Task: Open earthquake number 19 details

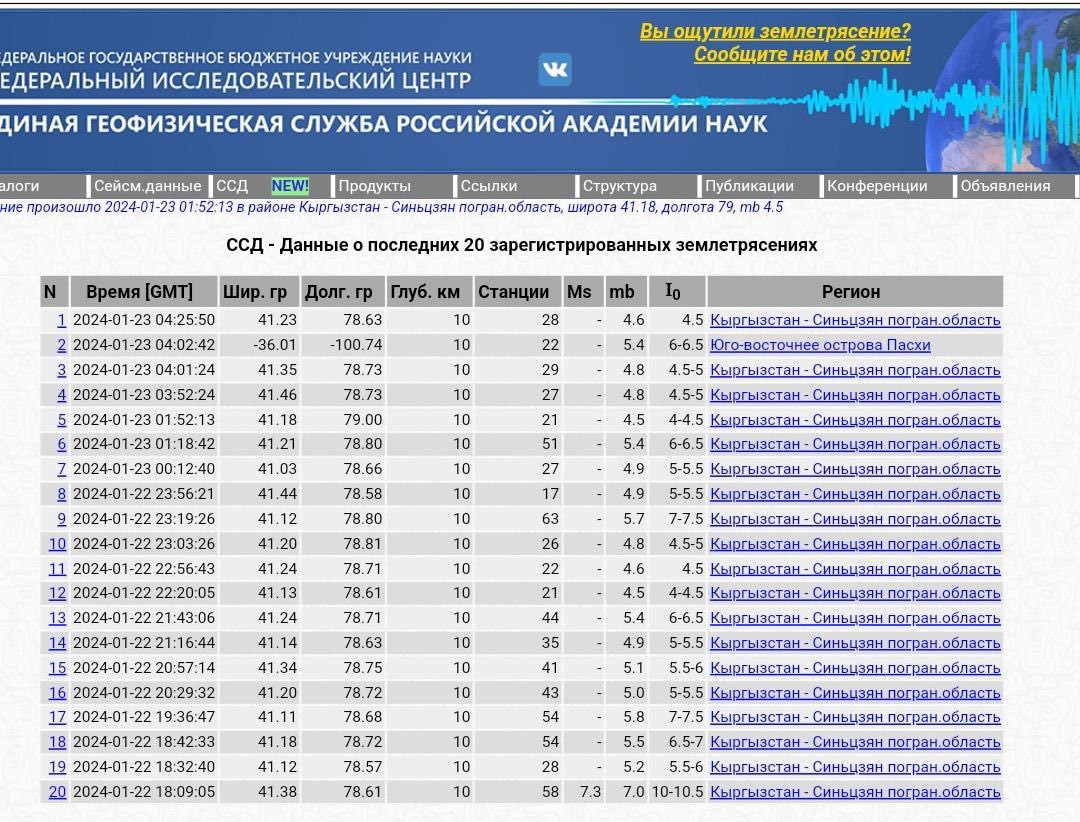Action: (57, 767)
